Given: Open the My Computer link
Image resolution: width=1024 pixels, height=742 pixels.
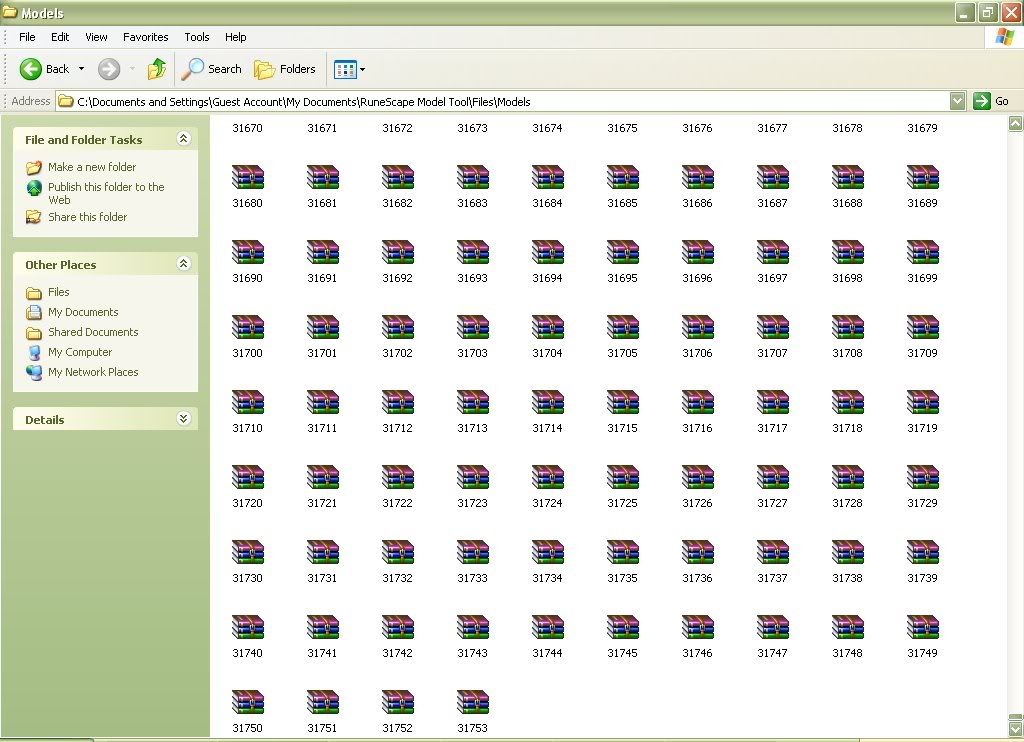Looking at the screenshot, I should click(x=80, y=352).
